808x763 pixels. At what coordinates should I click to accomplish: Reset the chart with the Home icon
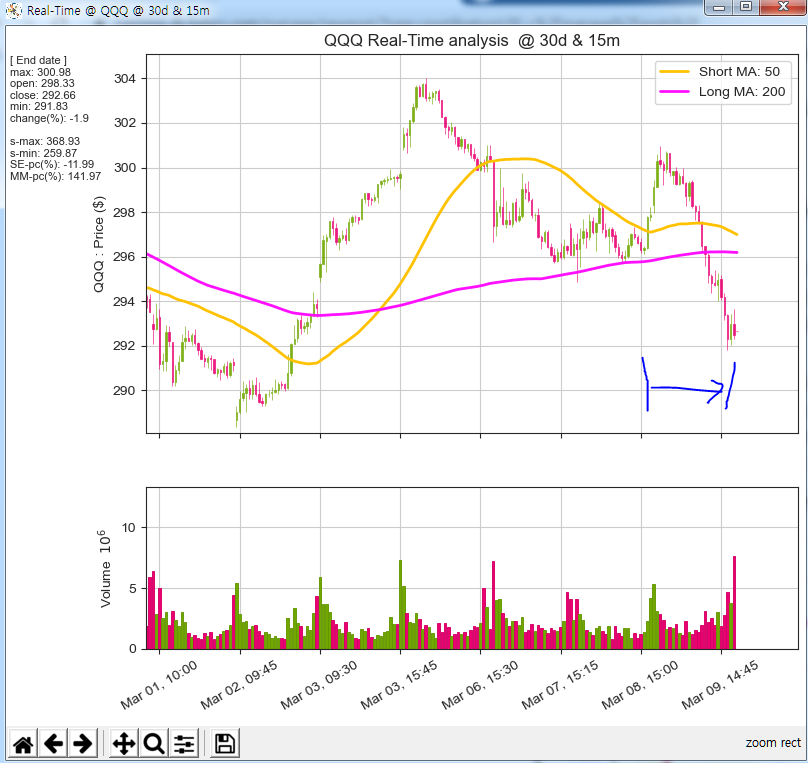click(23, 743)
